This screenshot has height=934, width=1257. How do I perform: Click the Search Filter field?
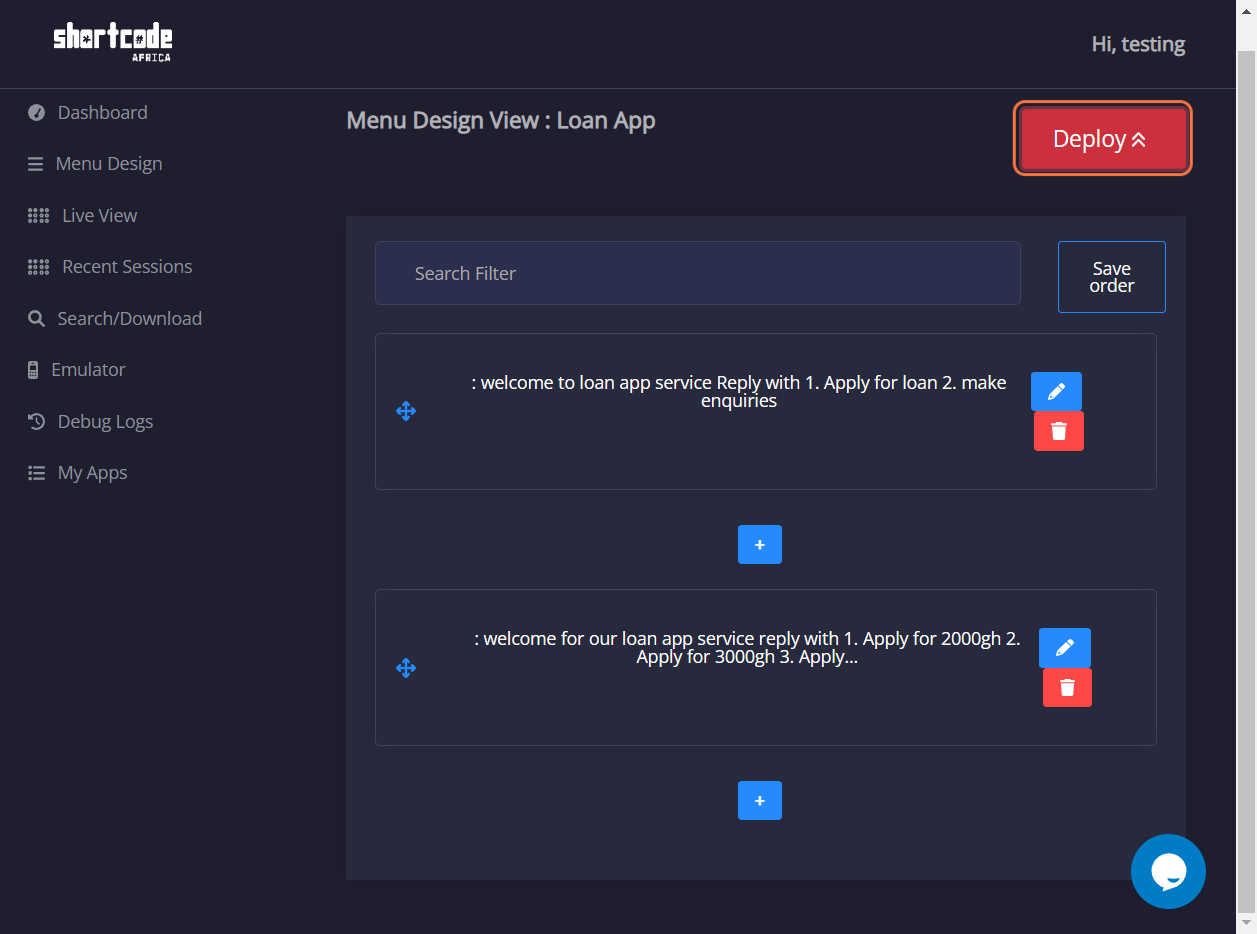[x=697, y=273]
